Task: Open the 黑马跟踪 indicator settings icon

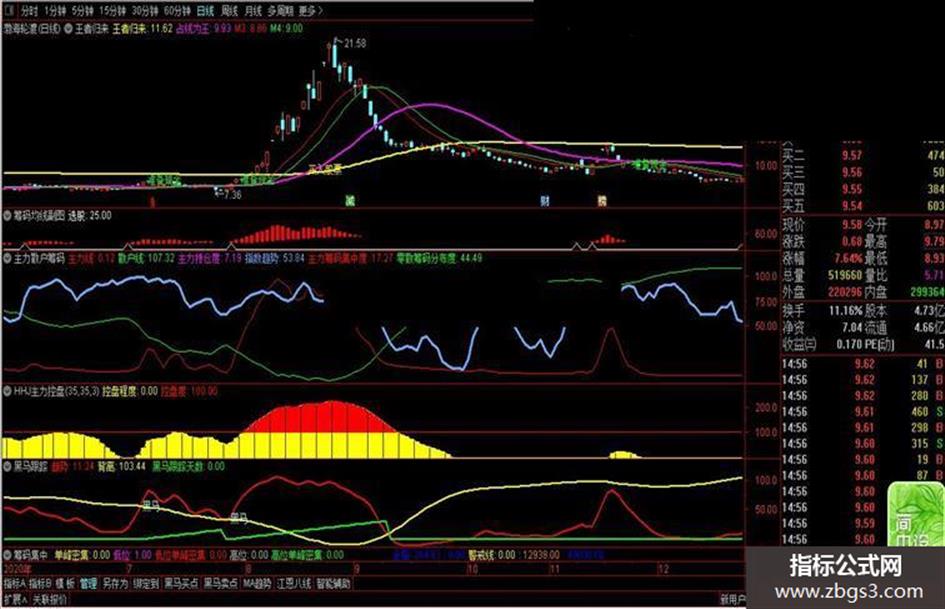Action: coord(8,466)
